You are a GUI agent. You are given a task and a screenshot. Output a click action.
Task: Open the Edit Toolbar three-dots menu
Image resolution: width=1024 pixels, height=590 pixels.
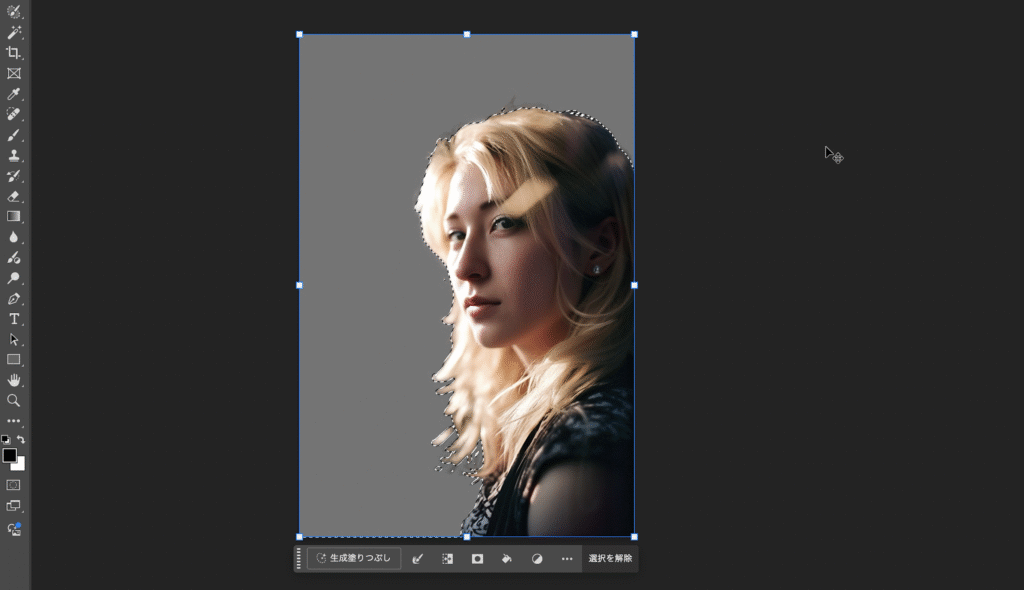click(13, 421)
